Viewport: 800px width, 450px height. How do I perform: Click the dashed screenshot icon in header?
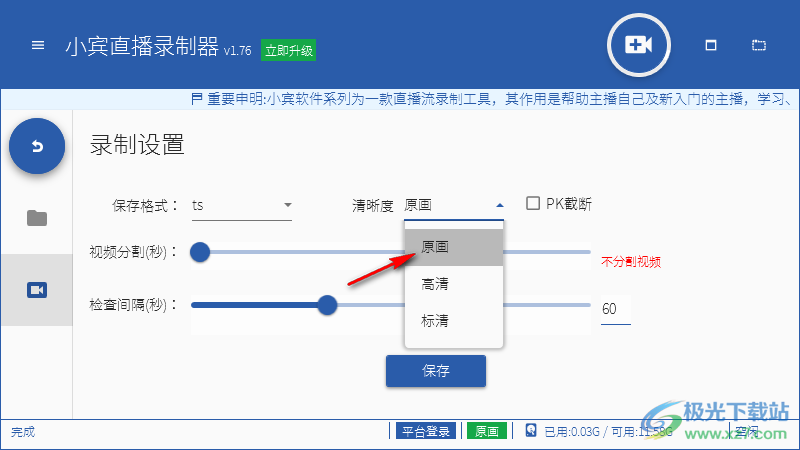(759, 45)
